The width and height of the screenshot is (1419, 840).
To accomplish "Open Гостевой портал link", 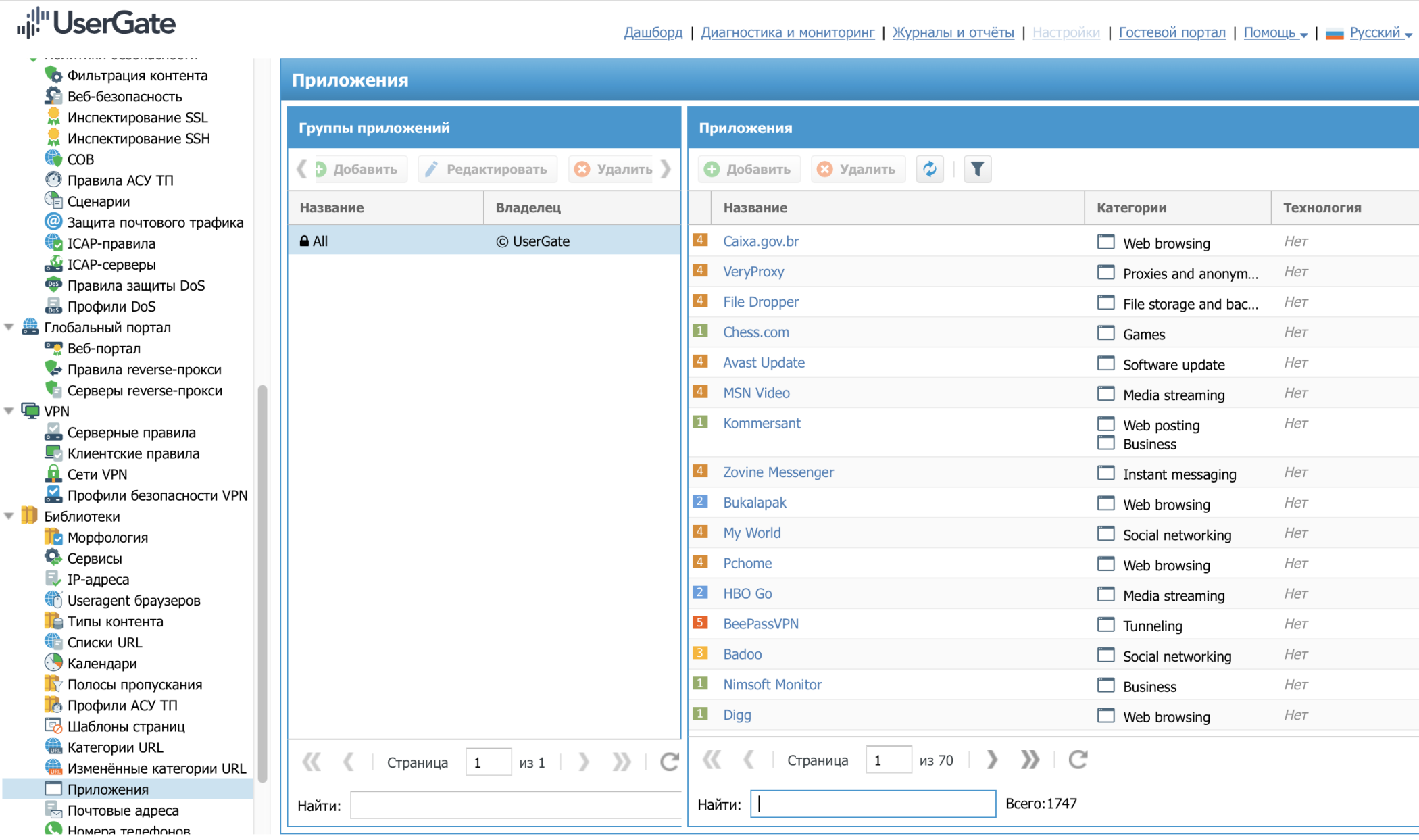I will 1172,32.
